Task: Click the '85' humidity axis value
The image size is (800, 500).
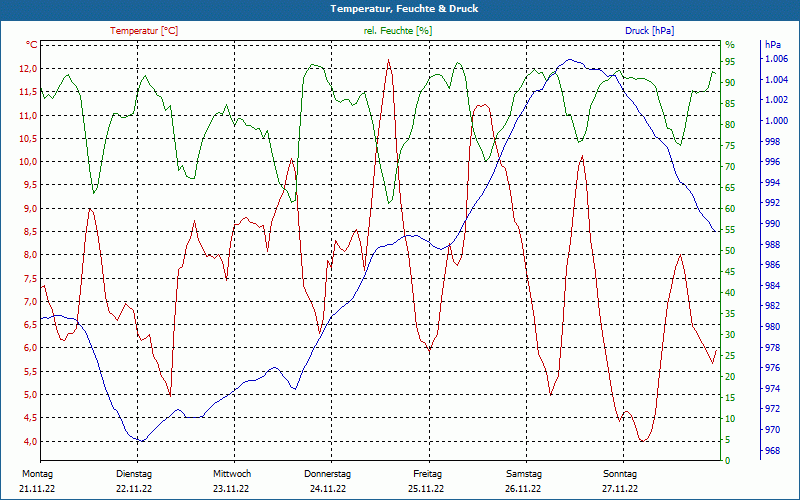Action: pos(730,104)
